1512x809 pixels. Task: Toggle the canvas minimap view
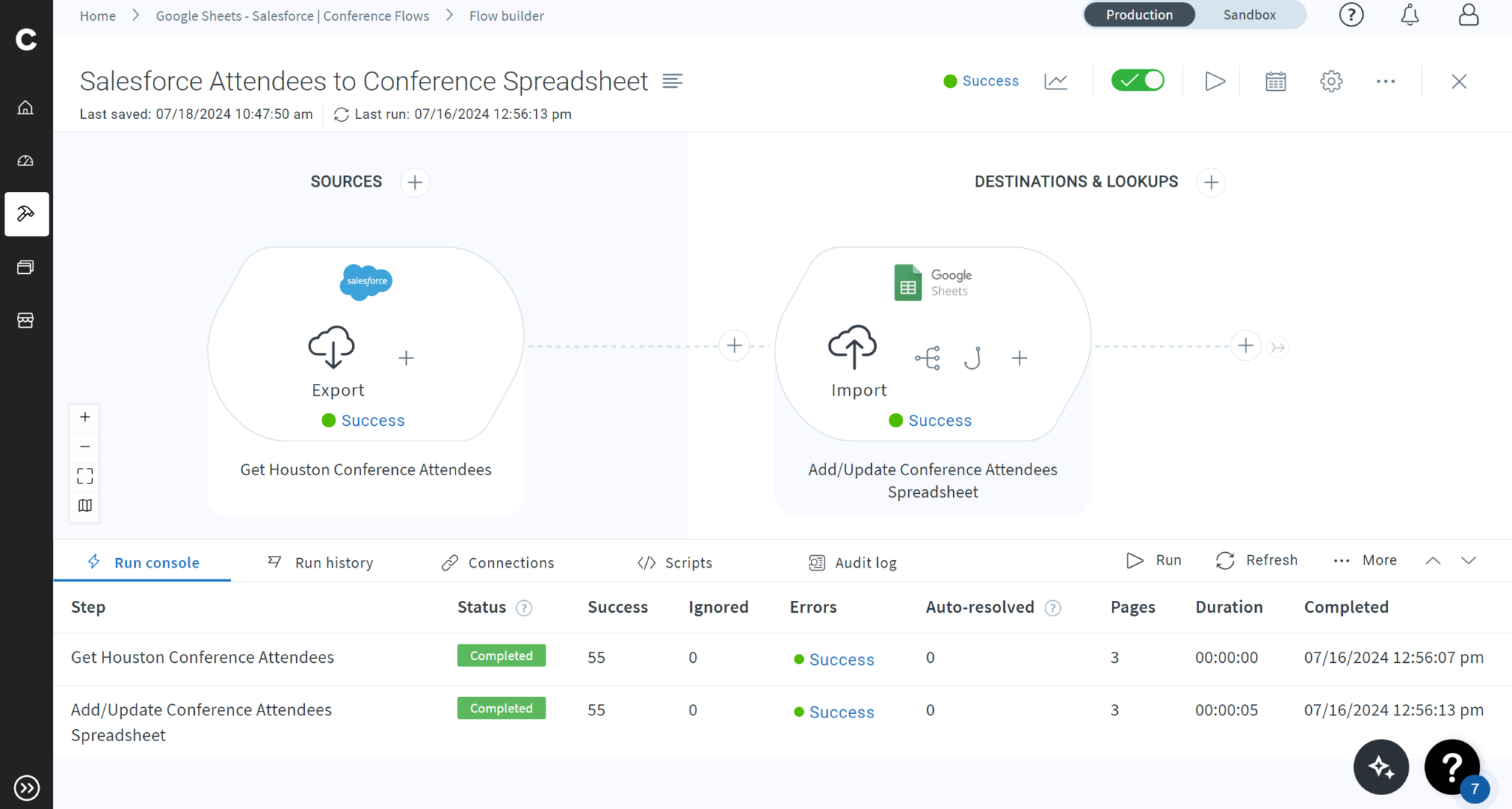click(x=84, y=506)
